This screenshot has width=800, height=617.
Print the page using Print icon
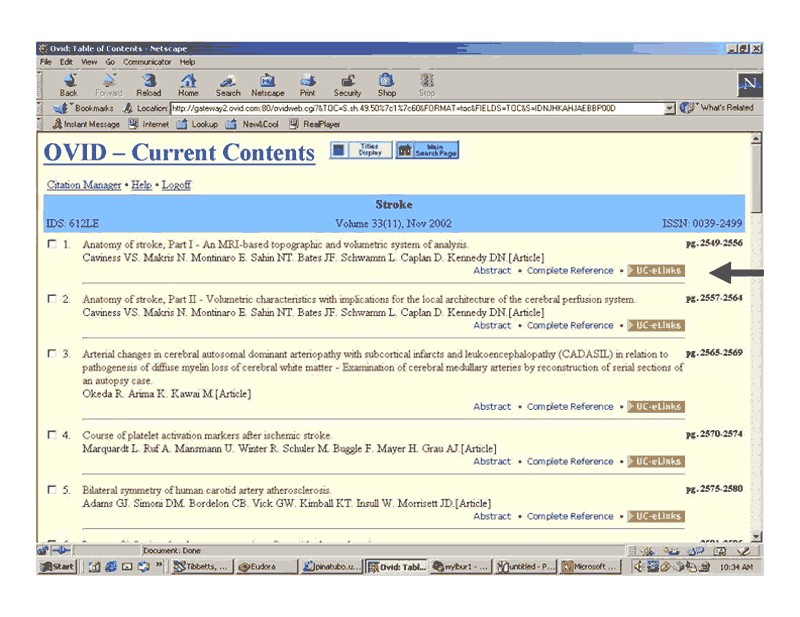pyautogui.click(x=307, y=85)
